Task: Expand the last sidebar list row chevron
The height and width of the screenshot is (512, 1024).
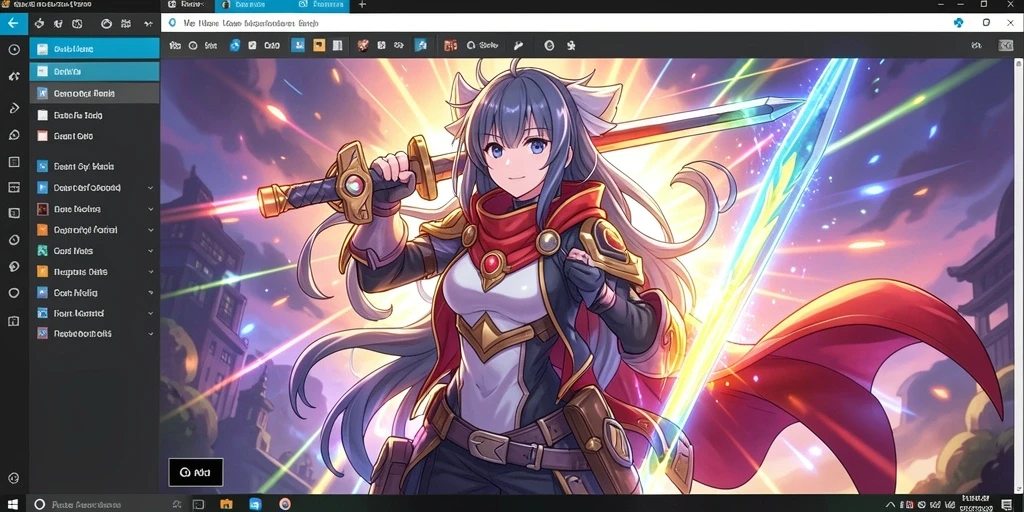Action: click(150, 334)
